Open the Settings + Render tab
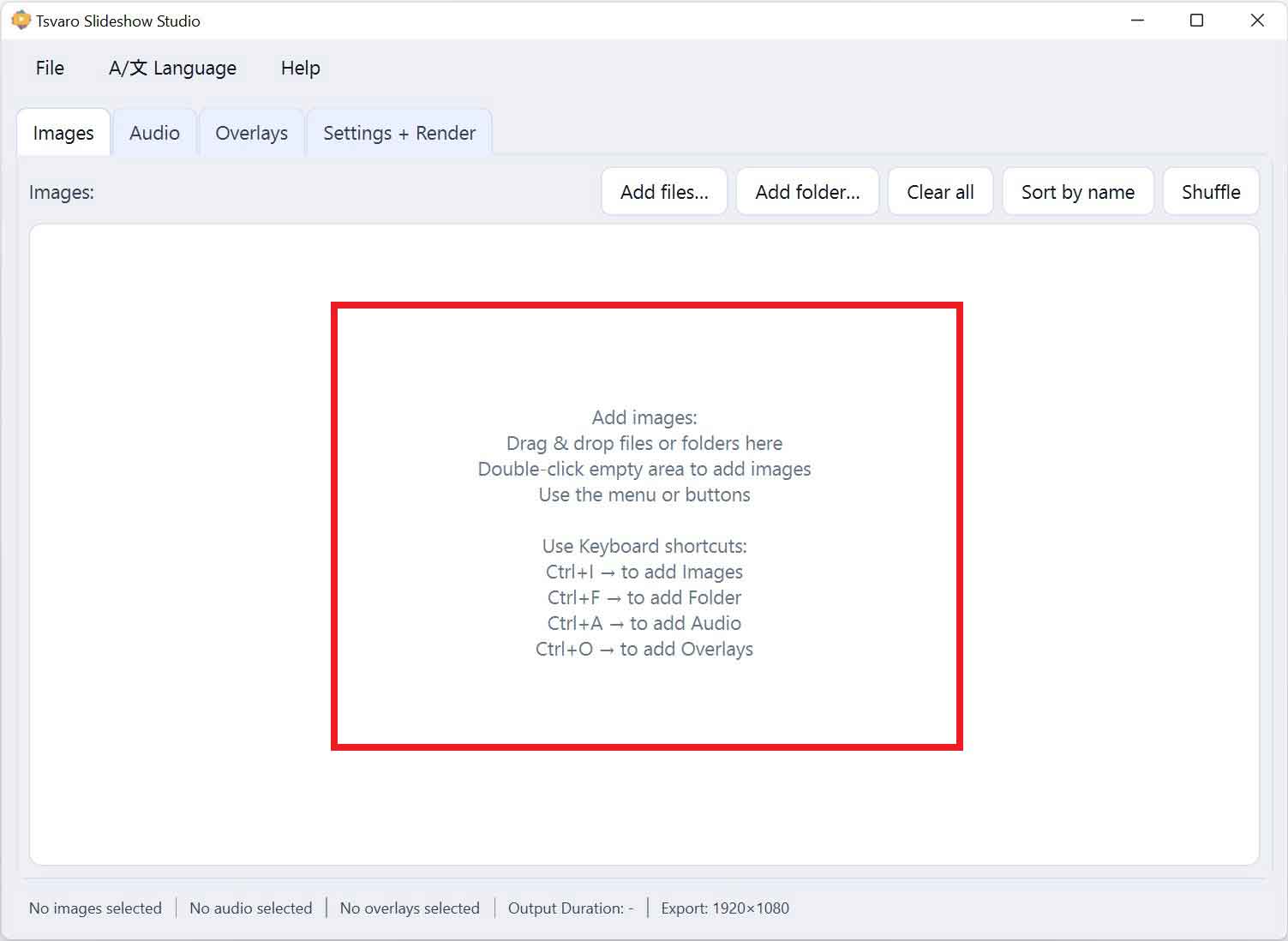The image size is (1288, 941). tap(398, 134)
